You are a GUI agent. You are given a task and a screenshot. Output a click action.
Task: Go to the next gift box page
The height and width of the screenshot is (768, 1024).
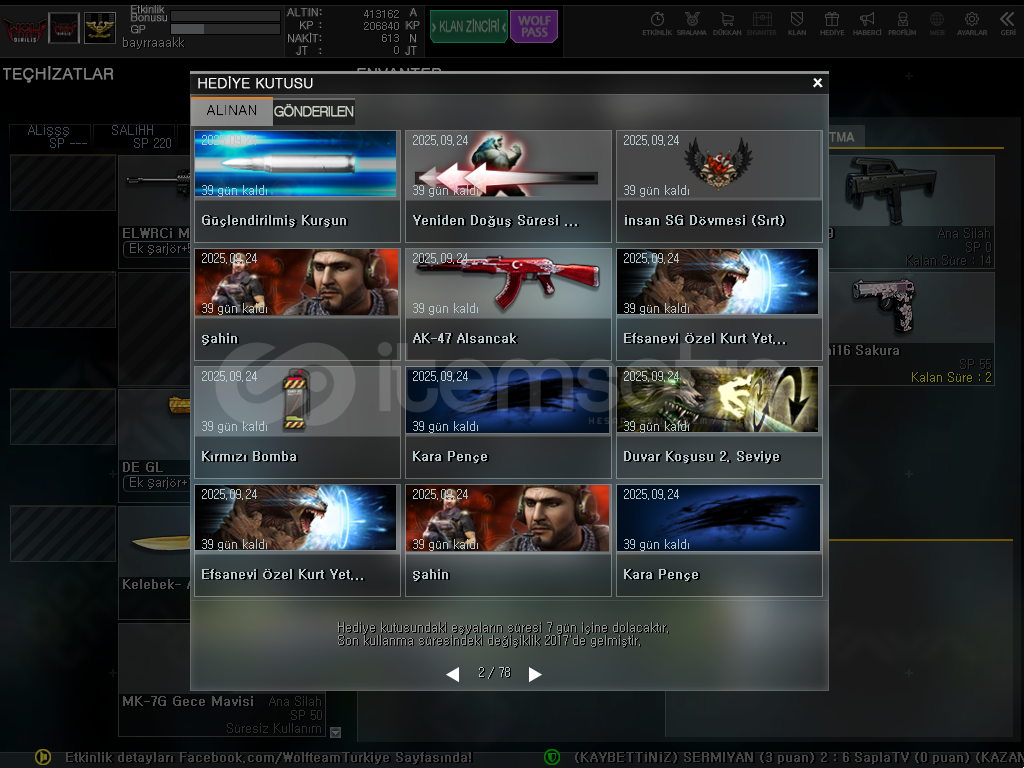tap(535, 674)
